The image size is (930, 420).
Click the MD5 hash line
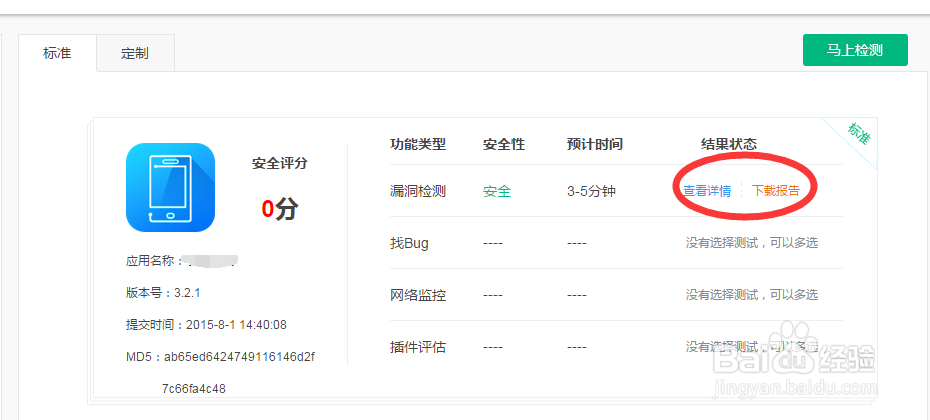220,373
